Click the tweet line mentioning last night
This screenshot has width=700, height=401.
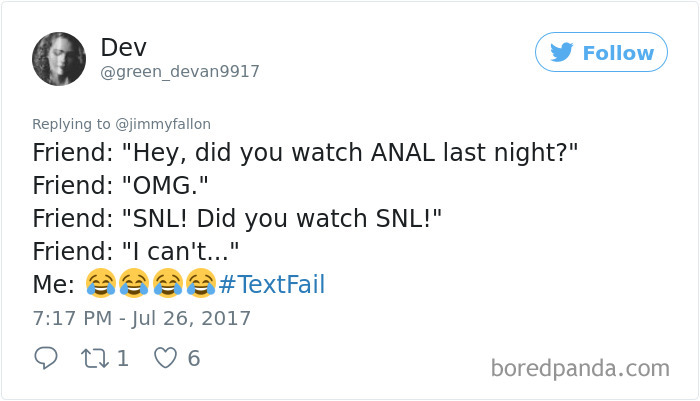[x=305, y=154]
